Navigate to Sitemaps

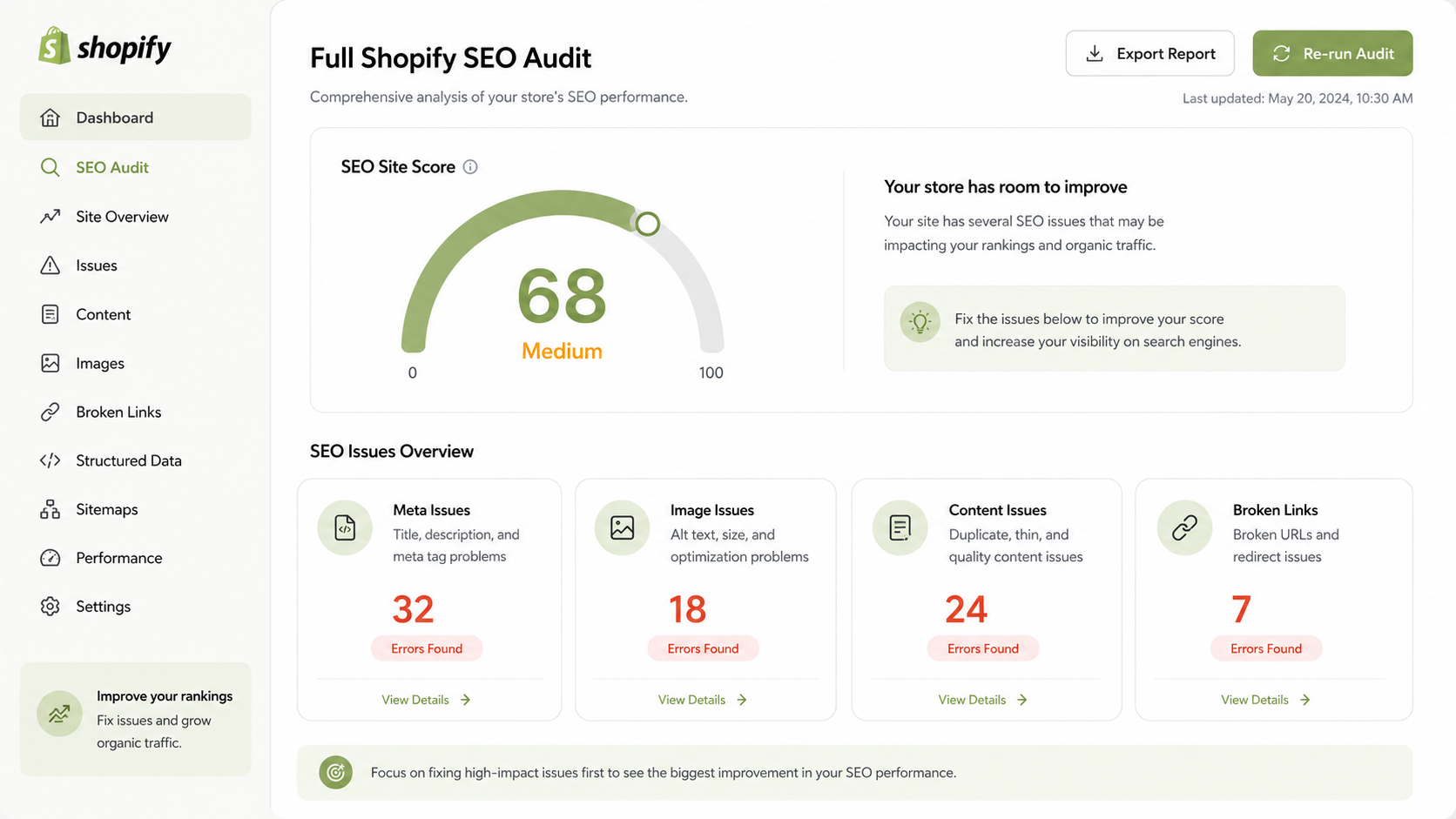(x=107, y=509)
